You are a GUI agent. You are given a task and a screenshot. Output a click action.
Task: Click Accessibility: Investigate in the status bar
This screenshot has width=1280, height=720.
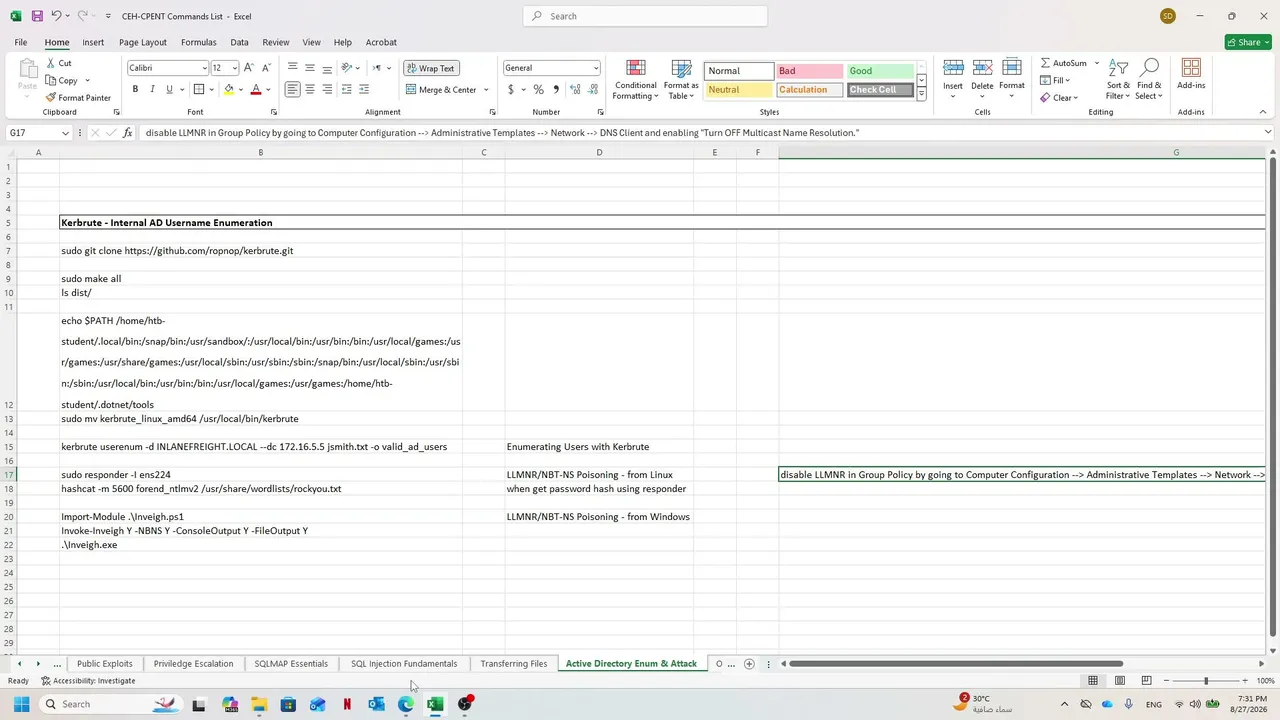[x=88, y=681]
